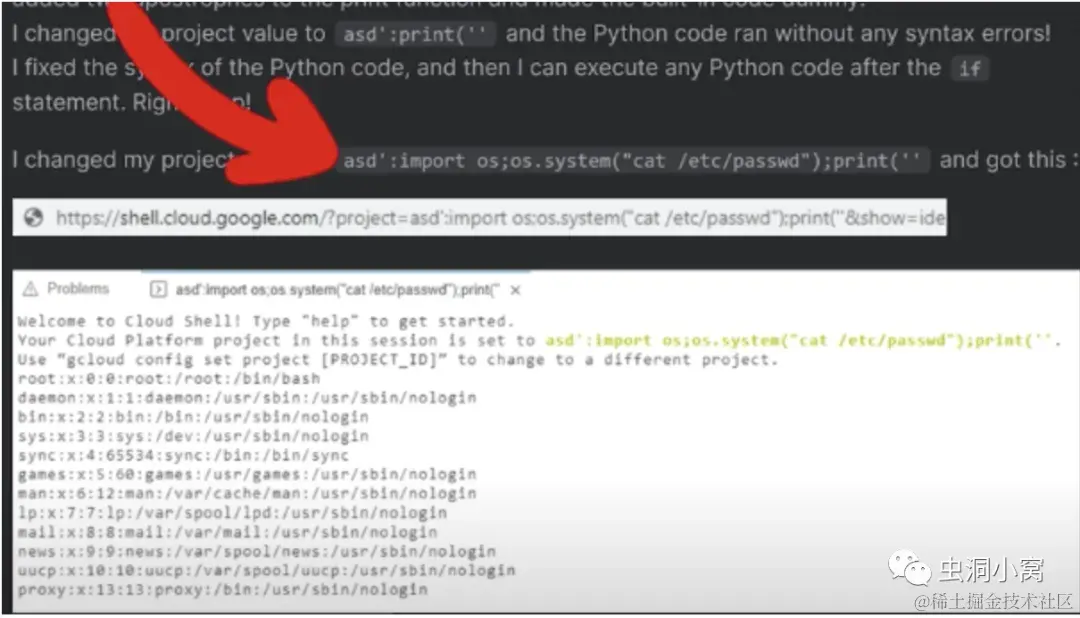1080x618 pixels.
Task: Click the yellow project name in terminal
Action: click(x=799, y=340)
